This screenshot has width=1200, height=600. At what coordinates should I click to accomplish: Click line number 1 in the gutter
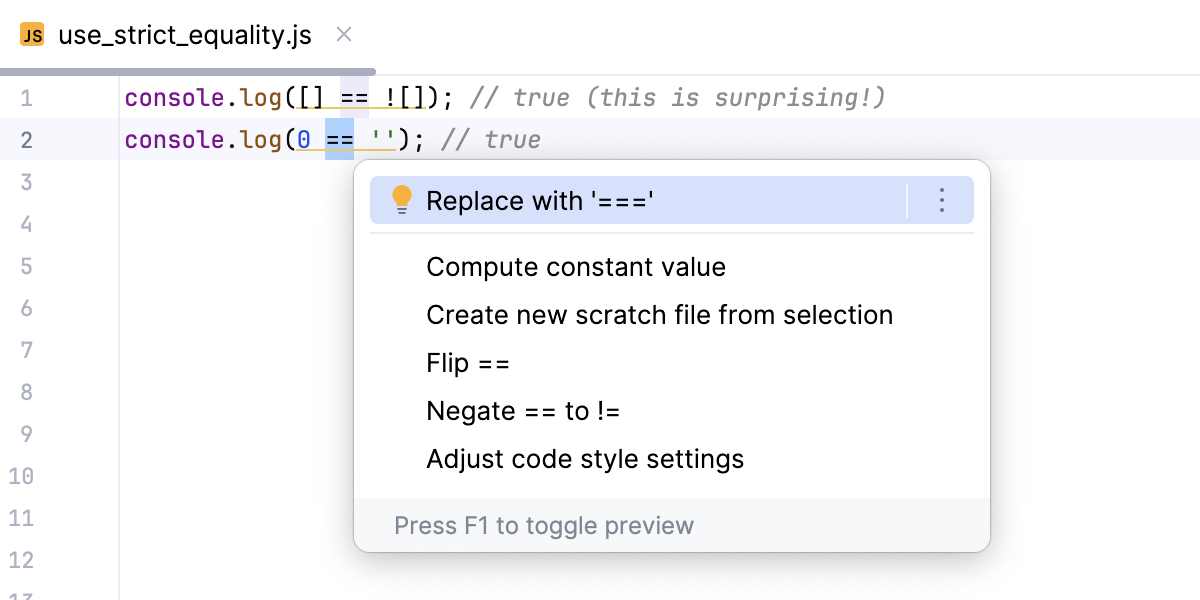click(x=26, y=98)
